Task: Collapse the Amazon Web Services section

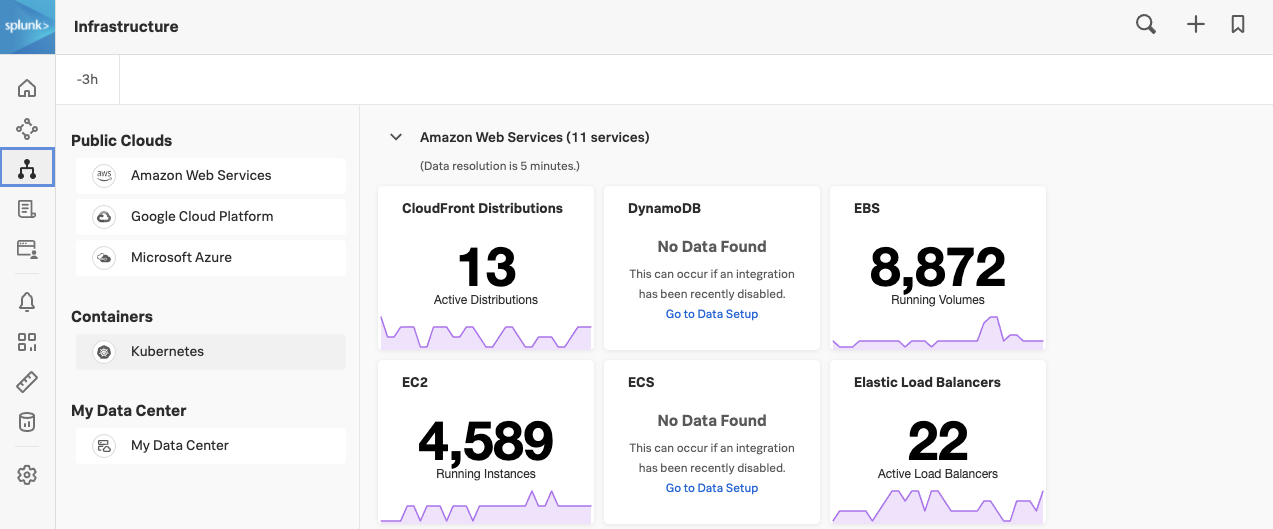Action: point(396,137)
